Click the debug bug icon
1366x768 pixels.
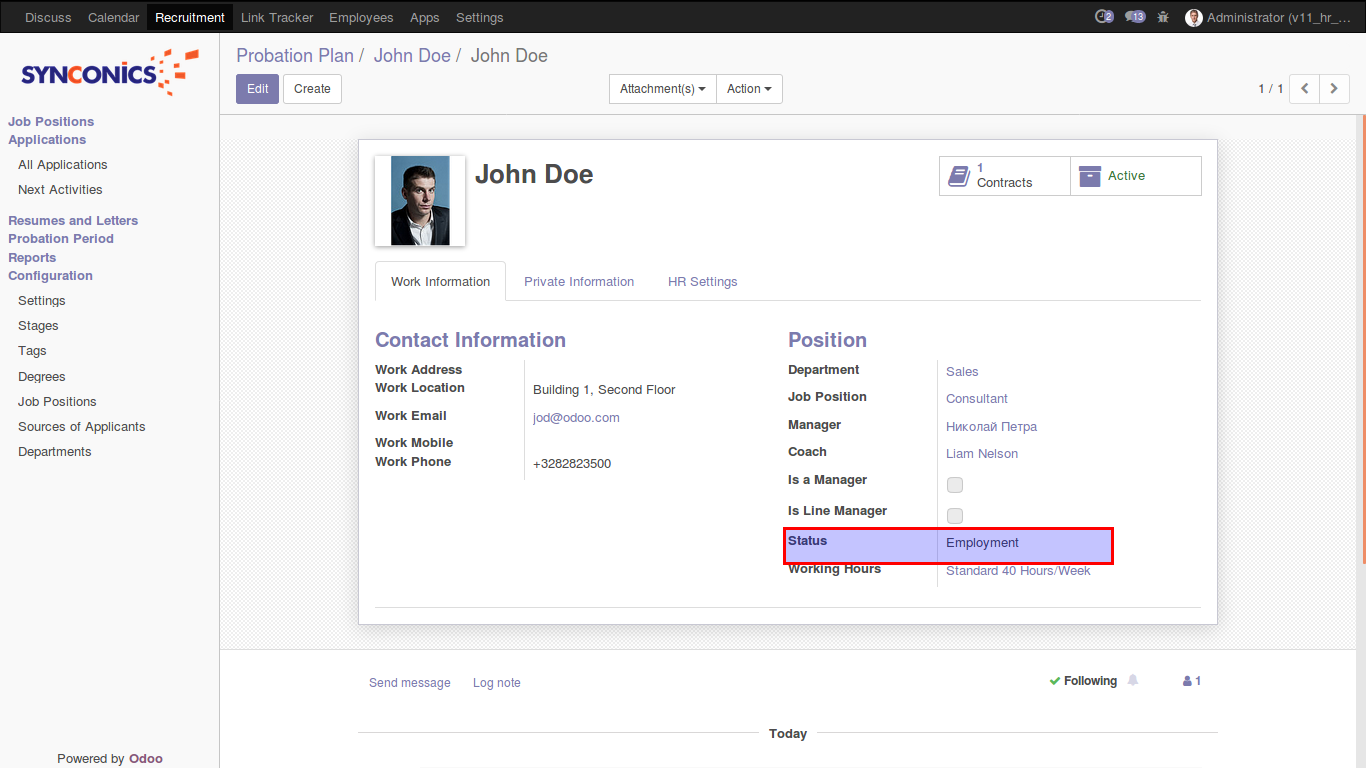(1163, 17)
